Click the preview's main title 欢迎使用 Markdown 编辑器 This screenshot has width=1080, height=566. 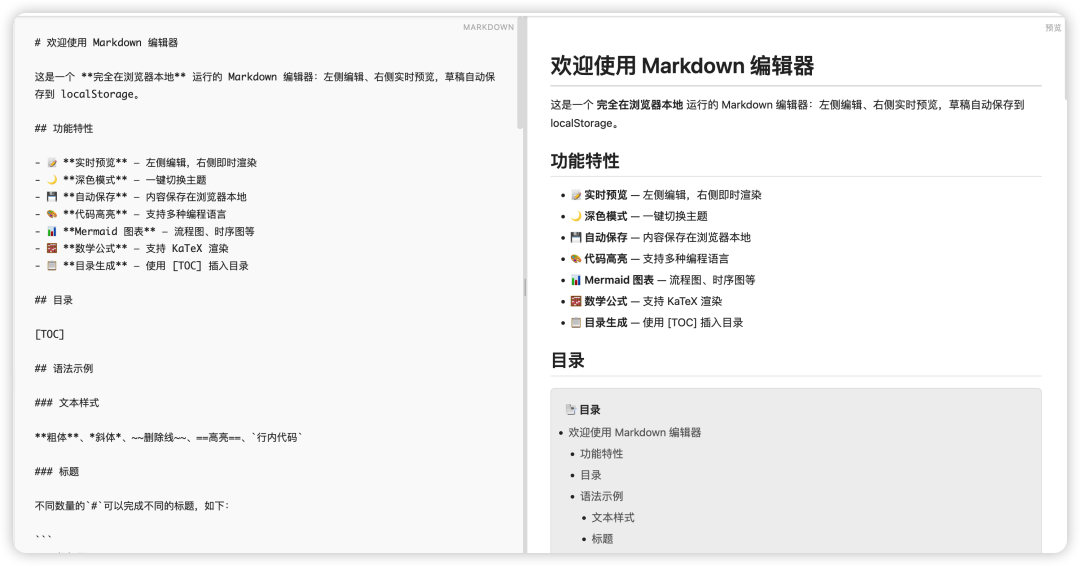(x=682, y=66)
